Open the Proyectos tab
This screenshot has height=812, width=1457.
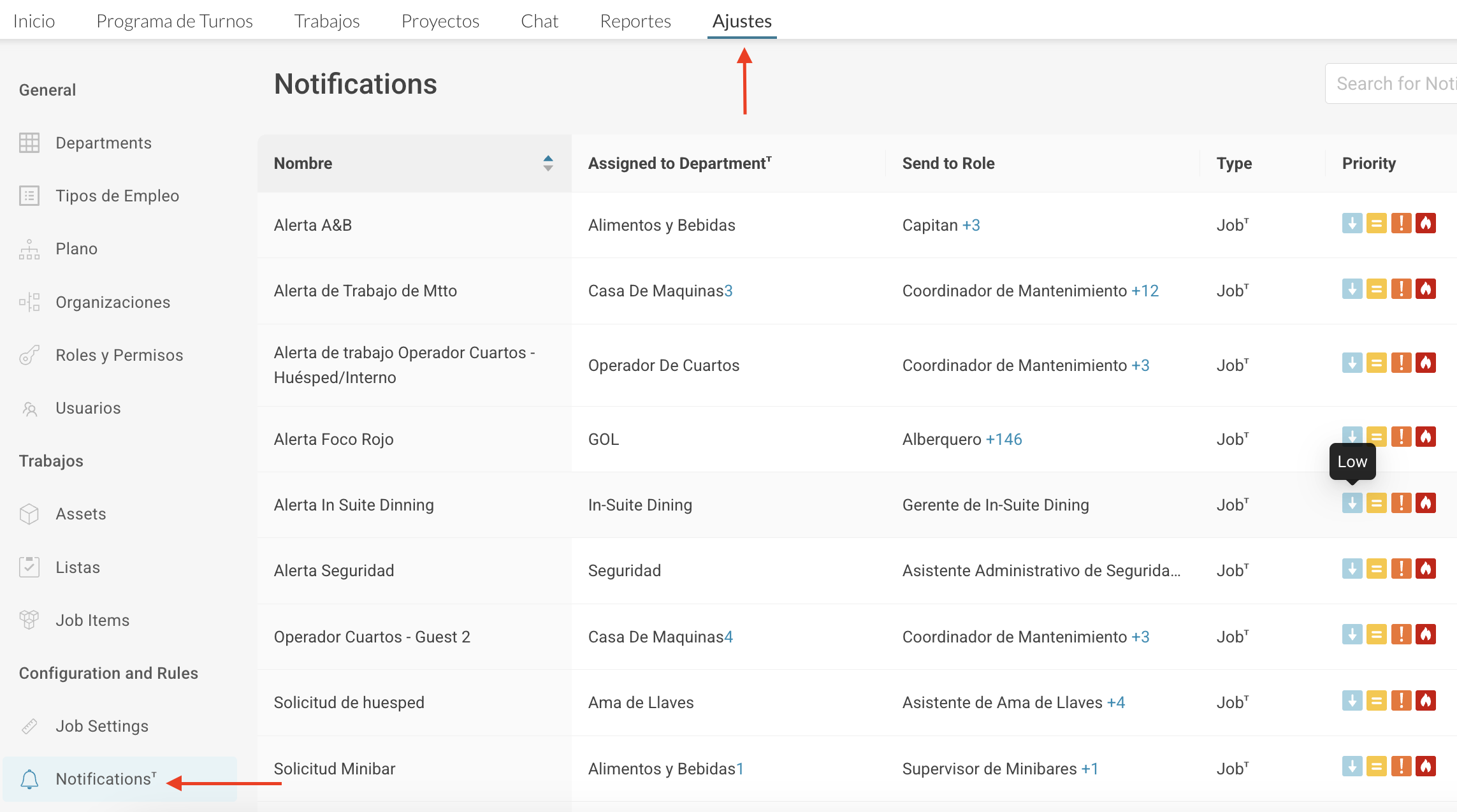tap(440, 21)
